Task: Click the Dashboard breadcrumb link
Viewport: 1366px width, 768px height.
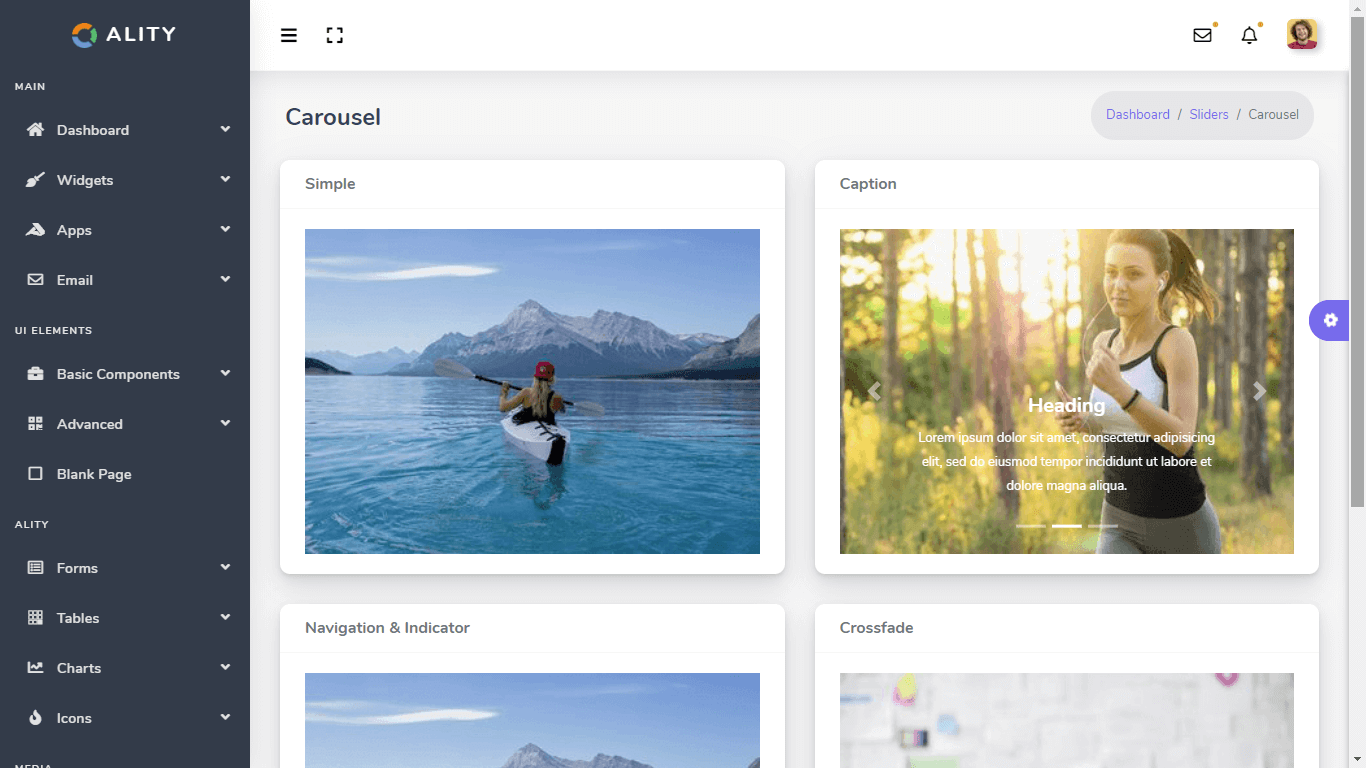Action: [1137, 115]
